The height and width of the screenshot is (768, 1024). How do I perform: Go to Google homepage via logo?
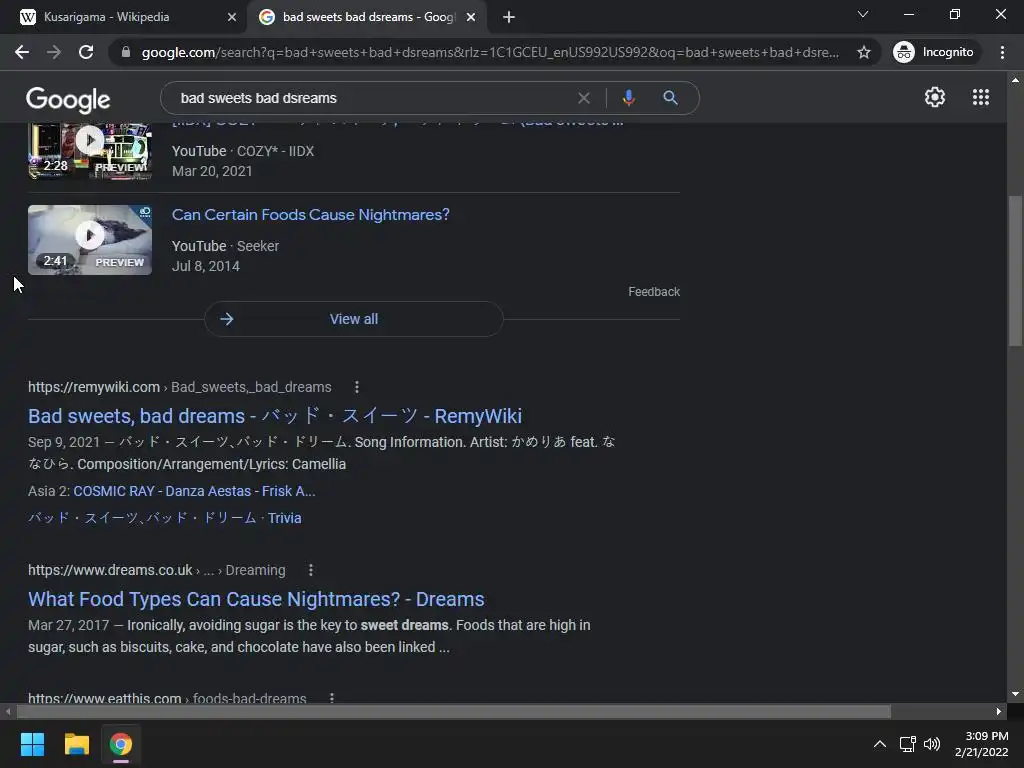tap(68, 99)
